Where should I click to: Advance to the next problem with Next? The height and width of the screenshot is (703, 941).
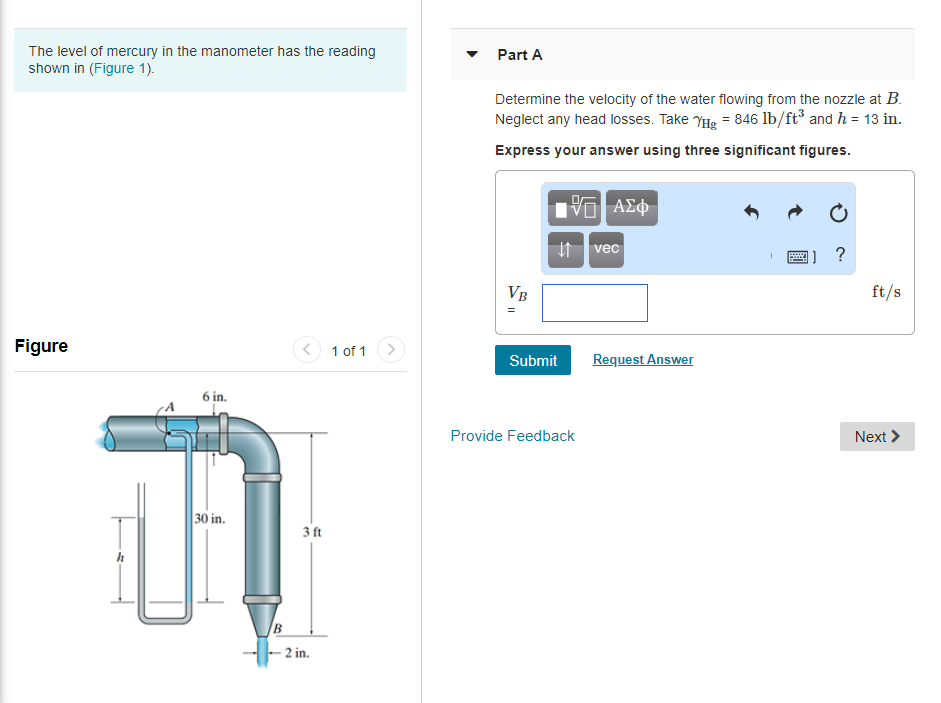(x=876, y=436)
